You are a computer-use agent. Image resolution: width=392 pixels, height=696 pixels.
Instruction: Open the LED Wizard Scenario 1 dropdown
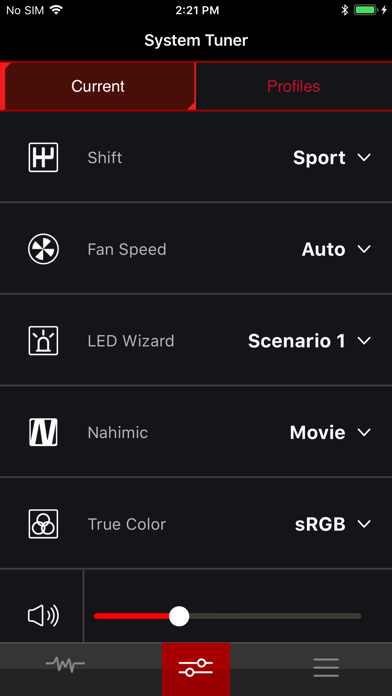(x=309, y=340)
